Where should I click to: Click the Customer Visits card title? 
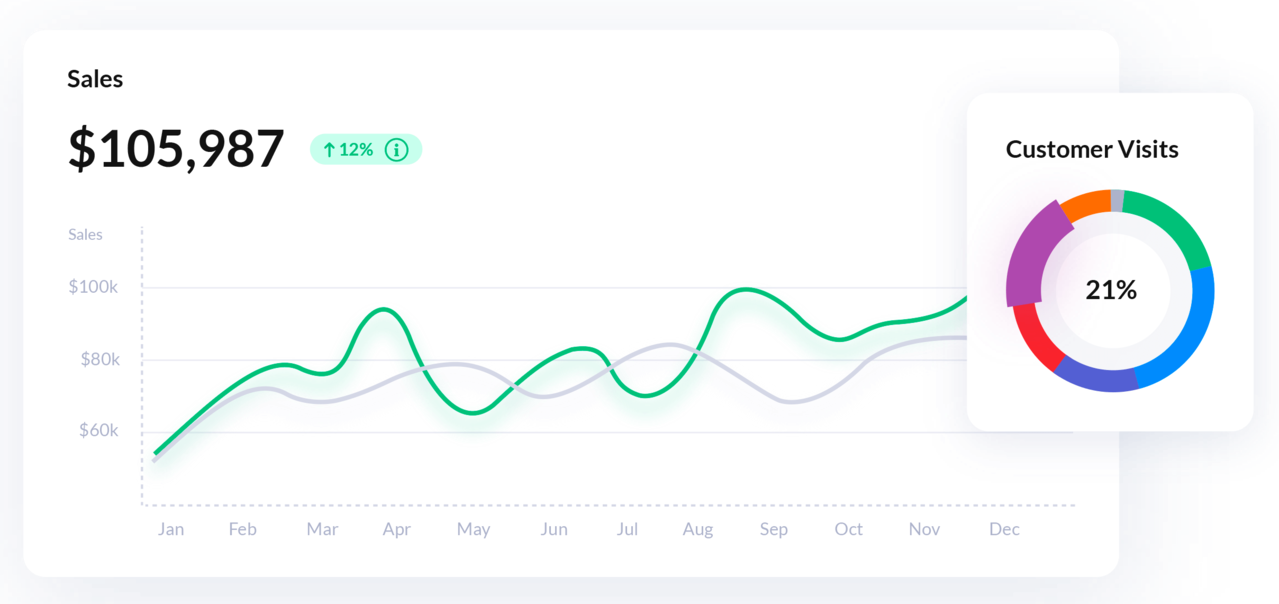[1092, 150]
